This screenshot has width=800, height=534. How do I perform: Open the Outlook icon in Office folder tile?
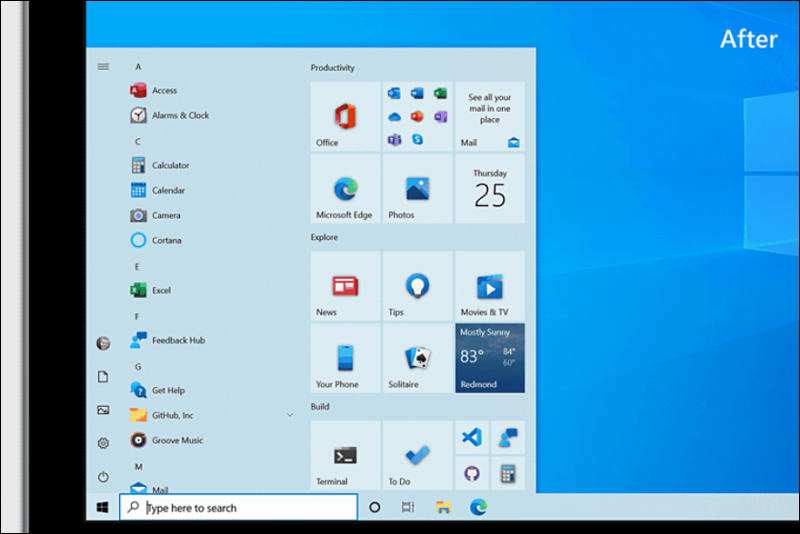[394, 93]
